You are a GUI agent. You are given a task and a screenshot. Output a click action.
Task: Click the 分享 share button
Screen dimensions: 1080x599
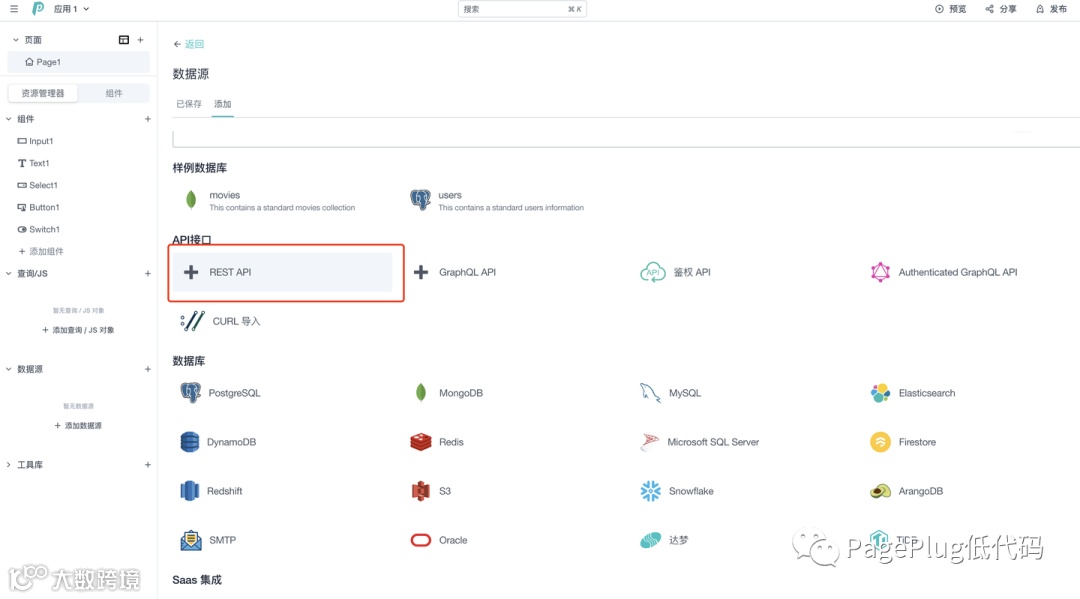(x=1001, y=9)
